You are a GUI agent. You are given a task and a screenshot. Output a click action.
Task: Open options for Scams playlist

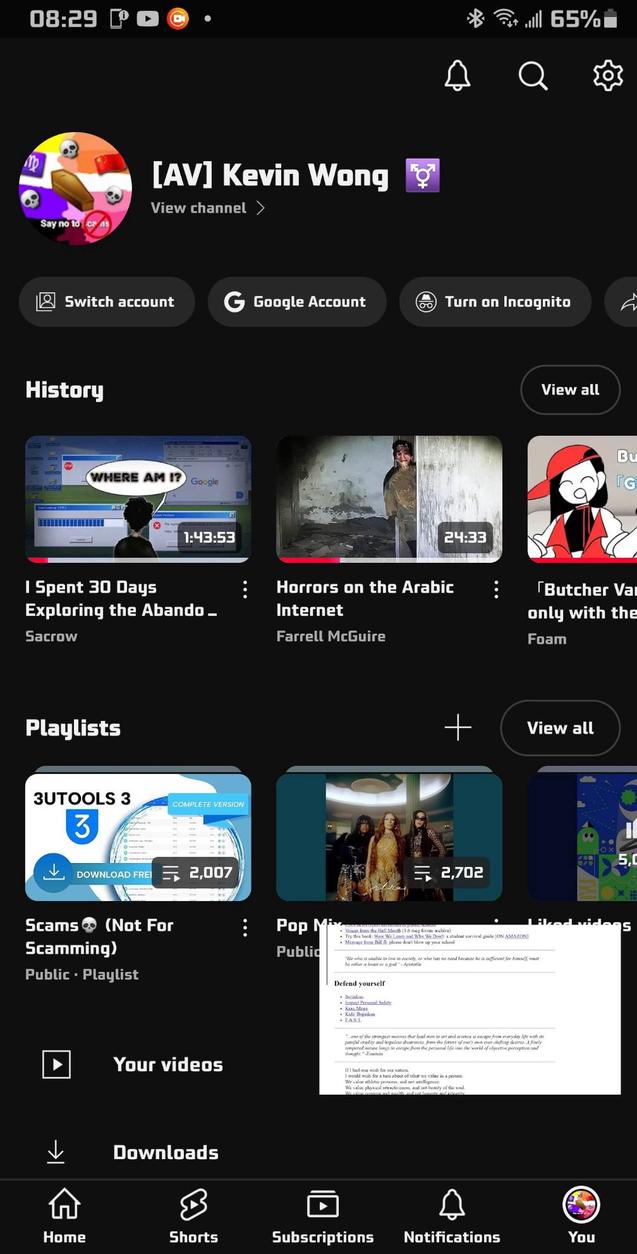[244, 927]
